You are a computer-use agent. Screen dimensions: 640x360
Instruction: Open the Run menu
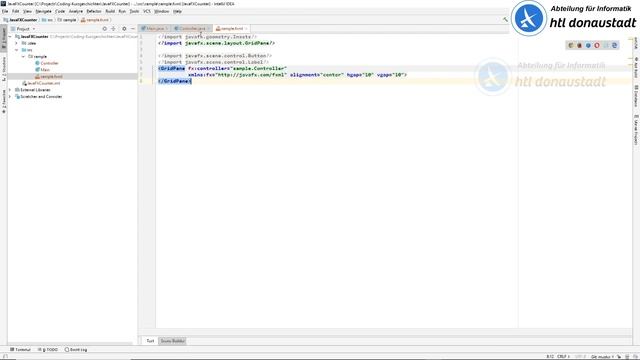[x=122, y=11]
